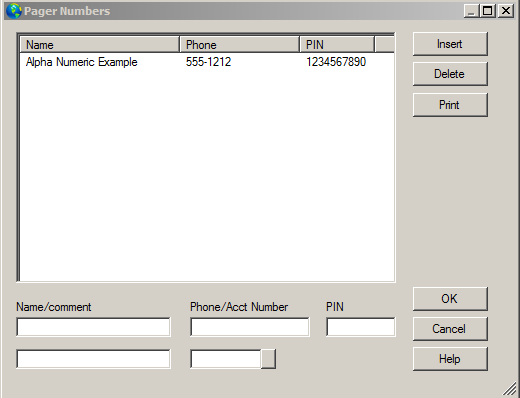520x398 pixels.
Task: Select the 555-1212 phone cell
Action: coord(208,62)
